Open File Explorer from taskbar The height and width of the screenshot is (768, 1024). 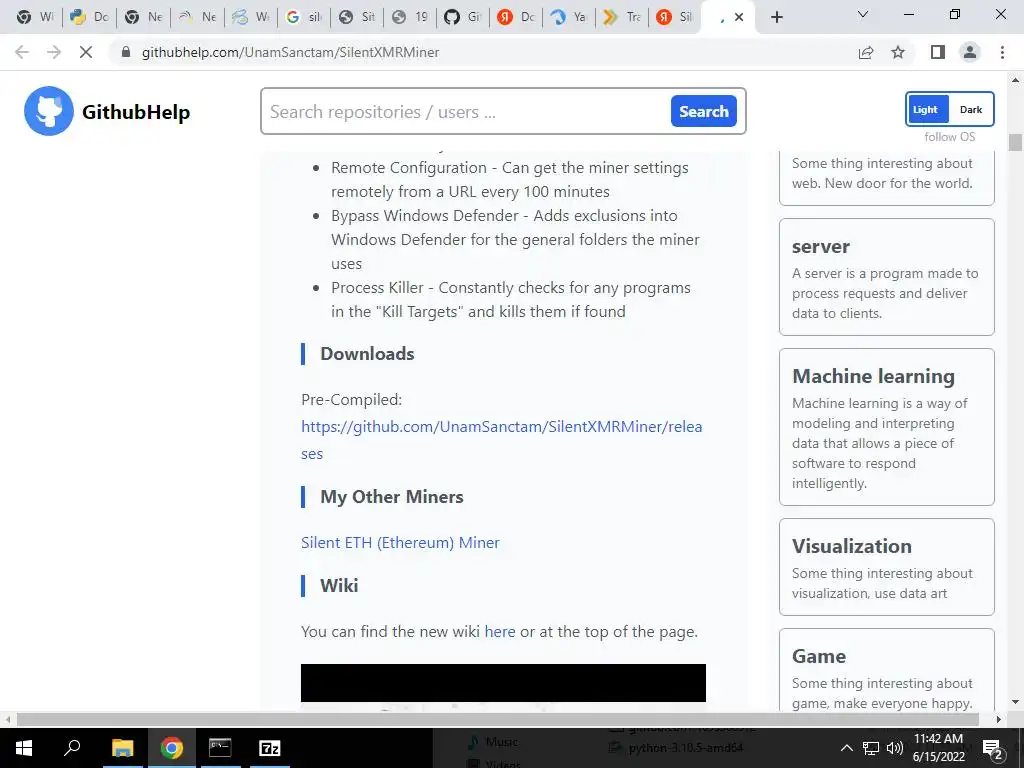click(x=122, y=748)
